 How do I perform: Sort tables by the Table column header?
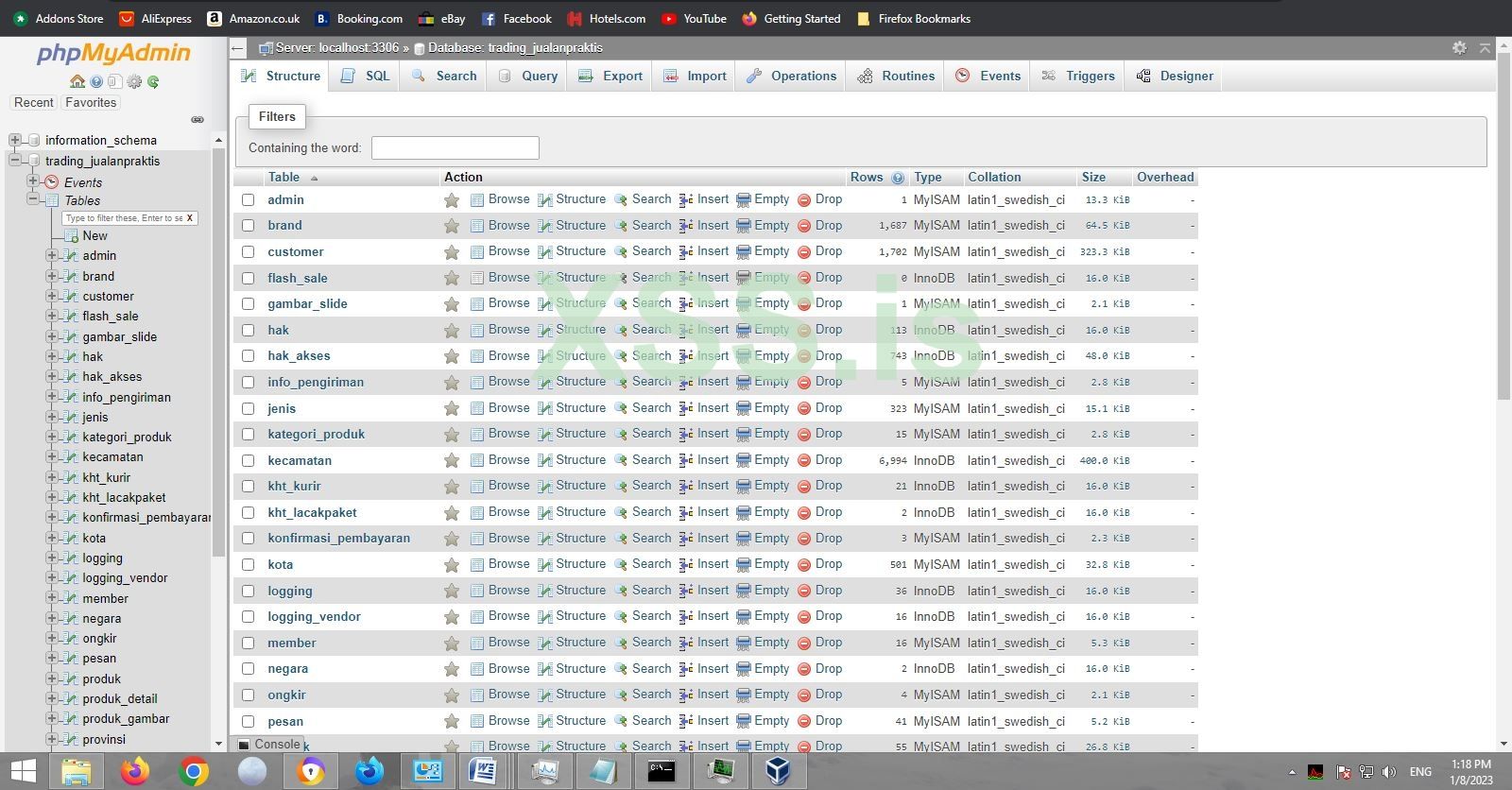point(283,178)
